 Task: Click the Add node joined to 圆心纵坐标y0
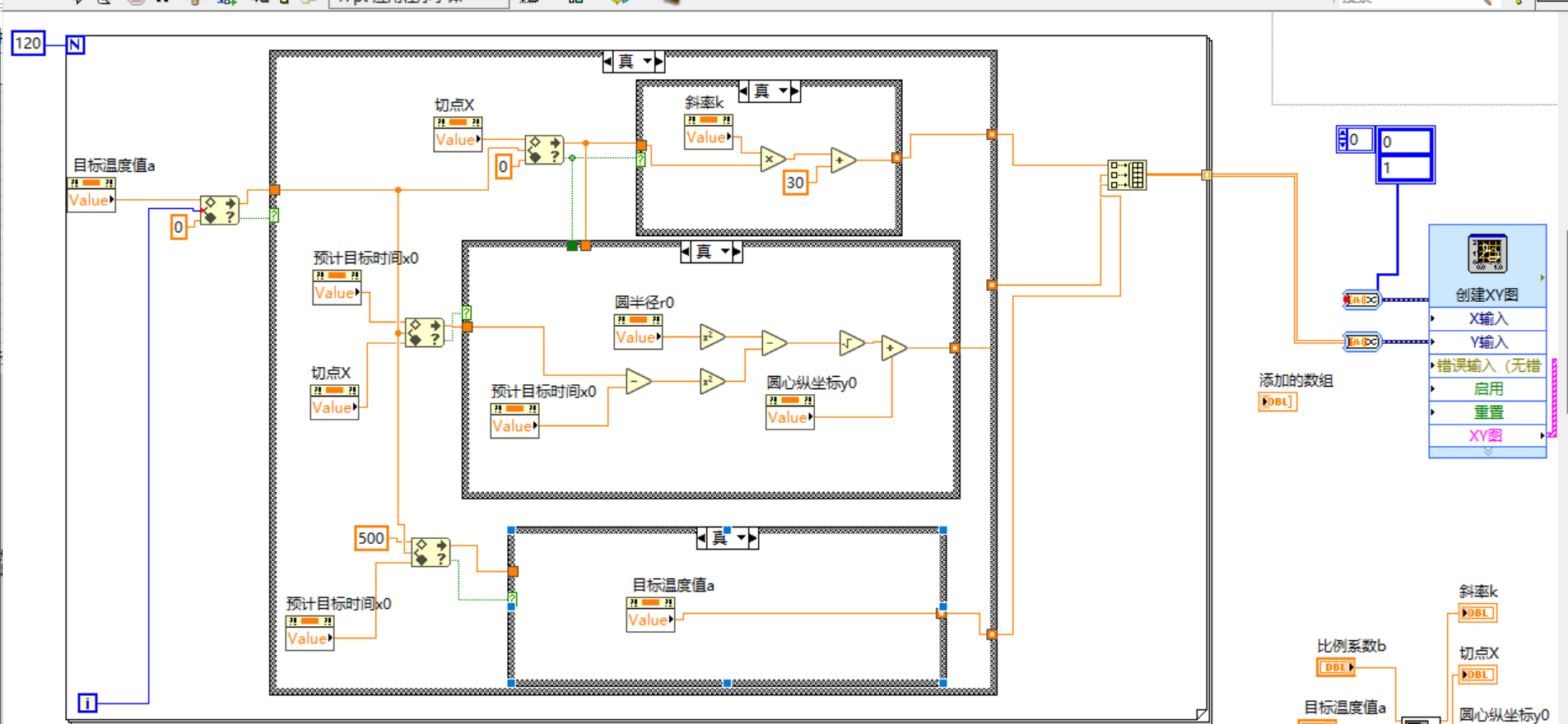893,348
